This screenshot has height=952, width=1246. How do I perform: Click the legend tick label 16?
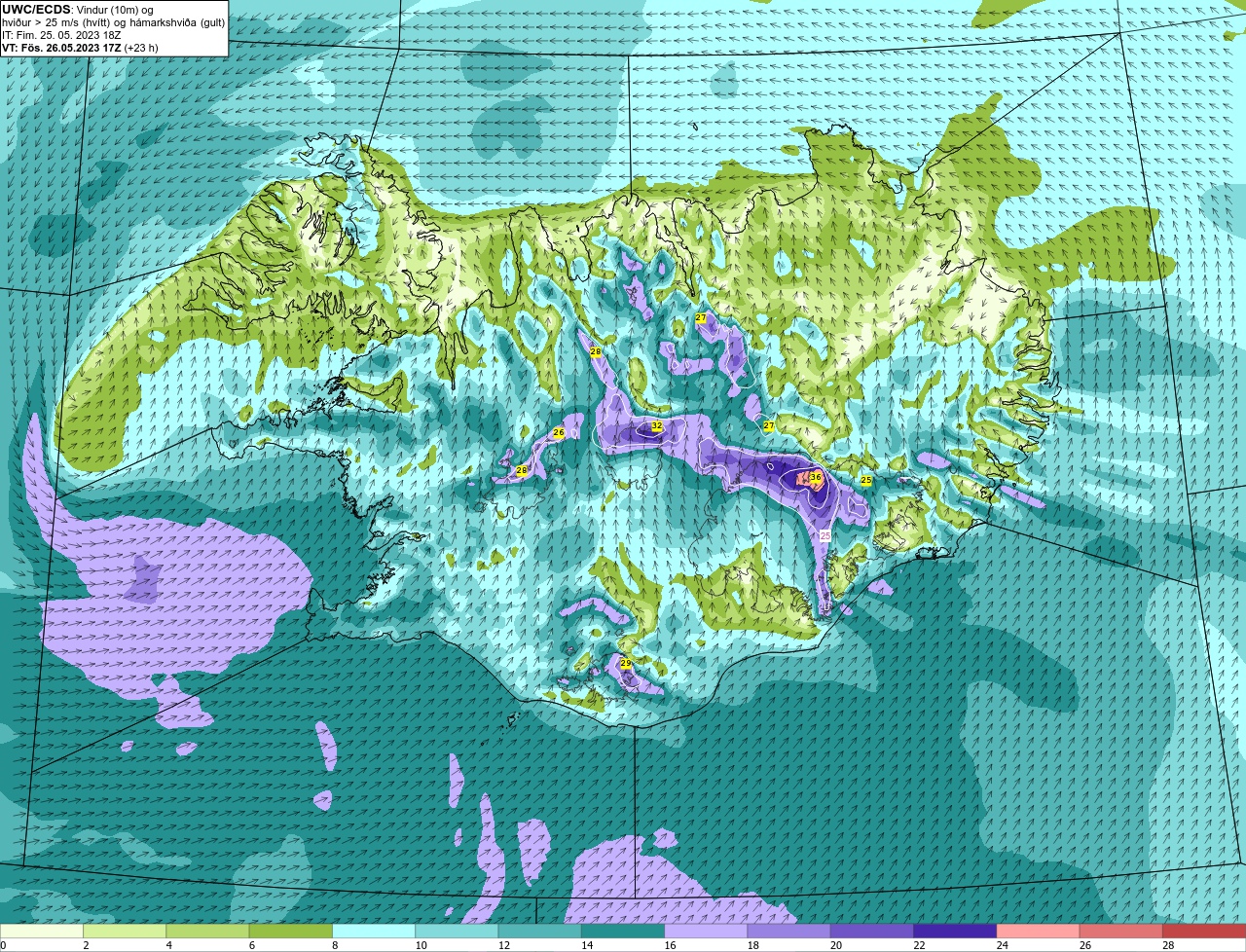670,945
